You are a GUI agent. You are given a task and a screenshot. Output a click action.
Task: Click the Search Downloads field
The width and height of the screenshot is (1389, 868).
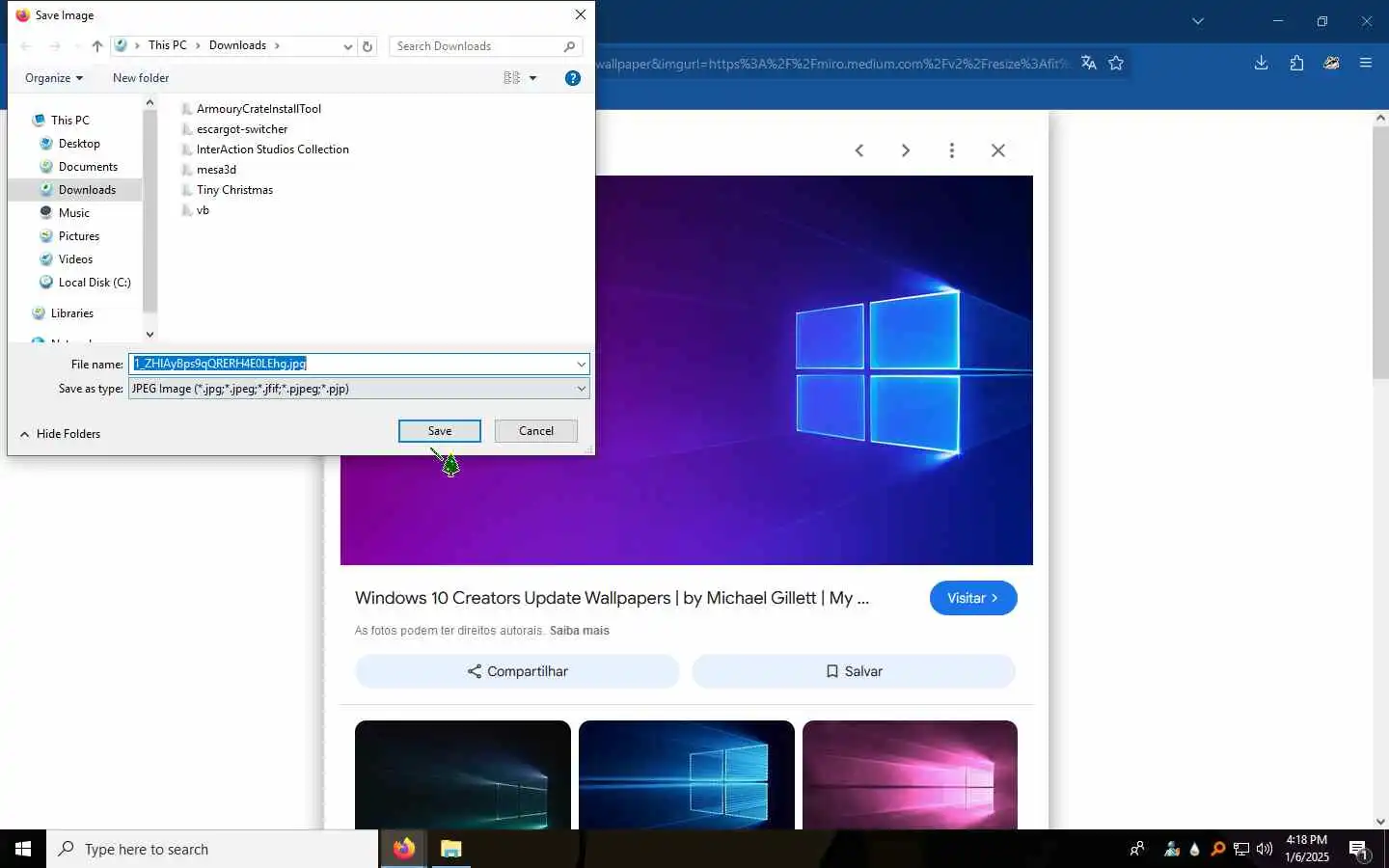pos(485,46)
